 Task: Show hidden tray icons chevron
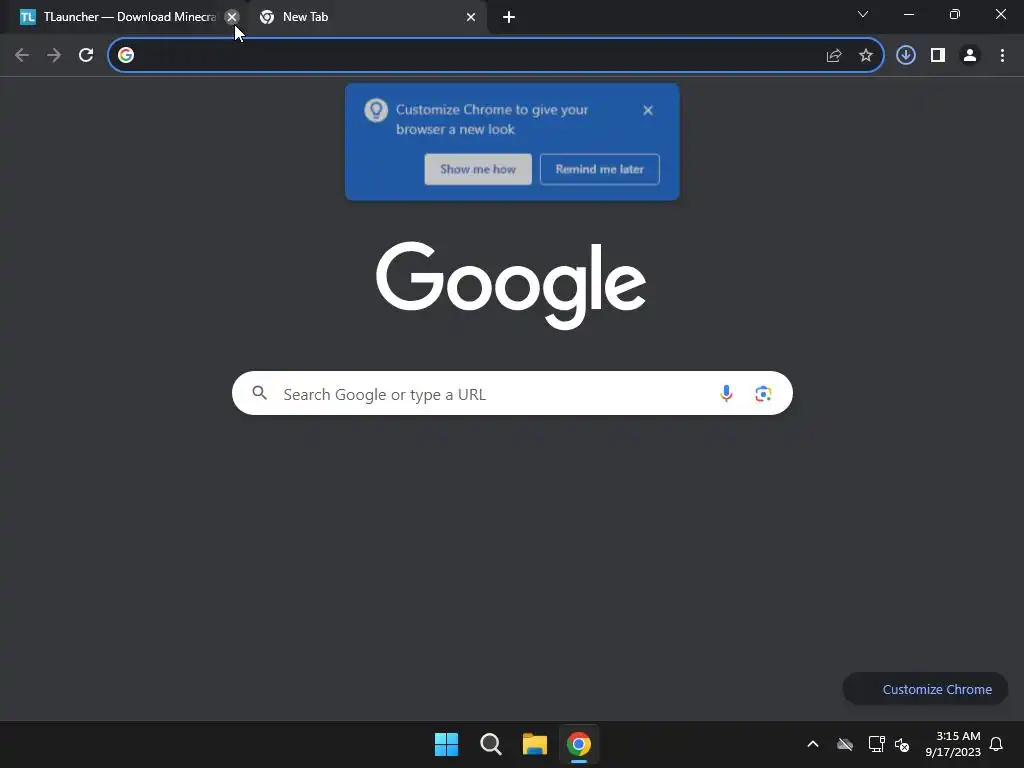(x=813, y=744)
